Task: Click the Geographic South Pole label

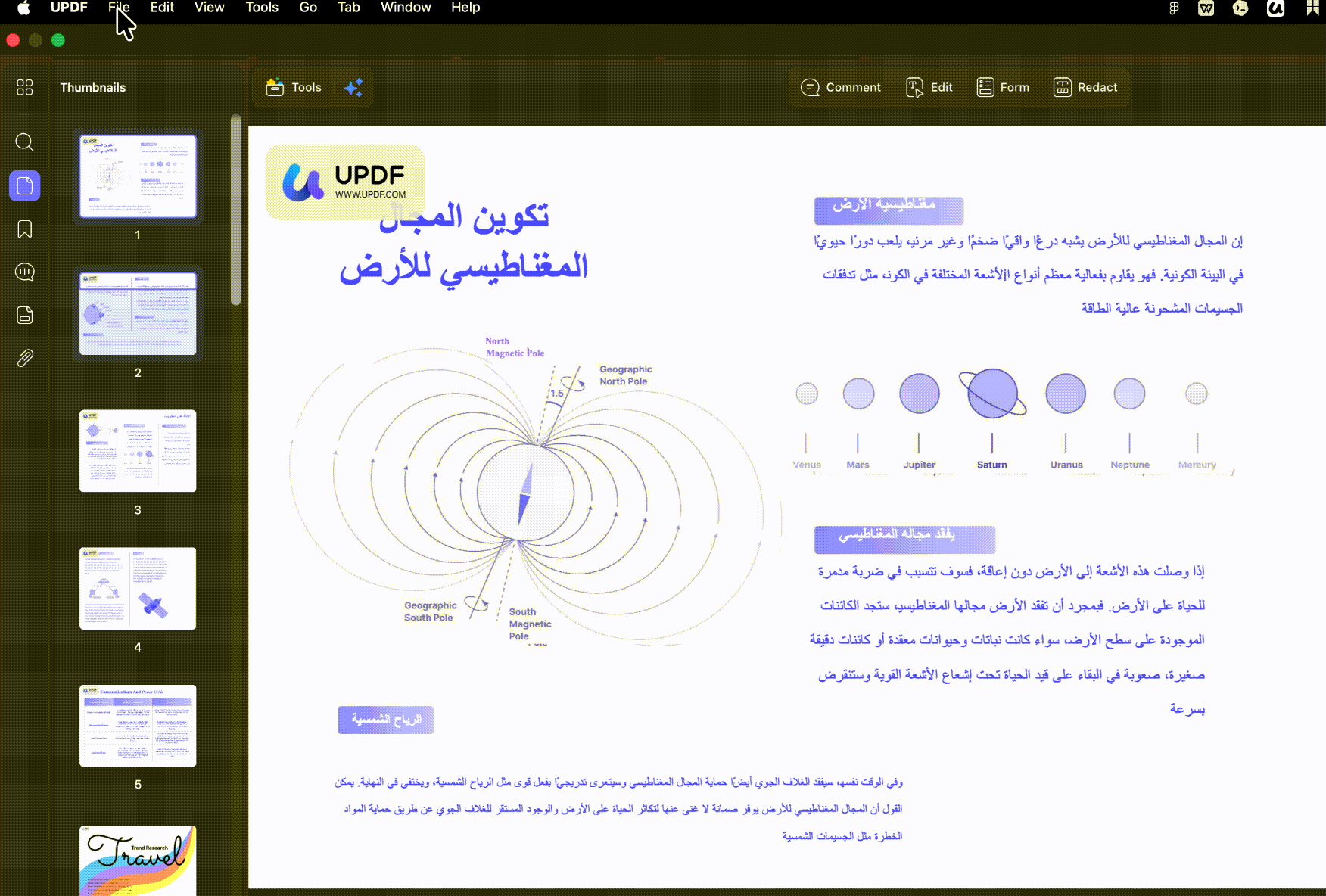Action: click(x=430, y=611)
